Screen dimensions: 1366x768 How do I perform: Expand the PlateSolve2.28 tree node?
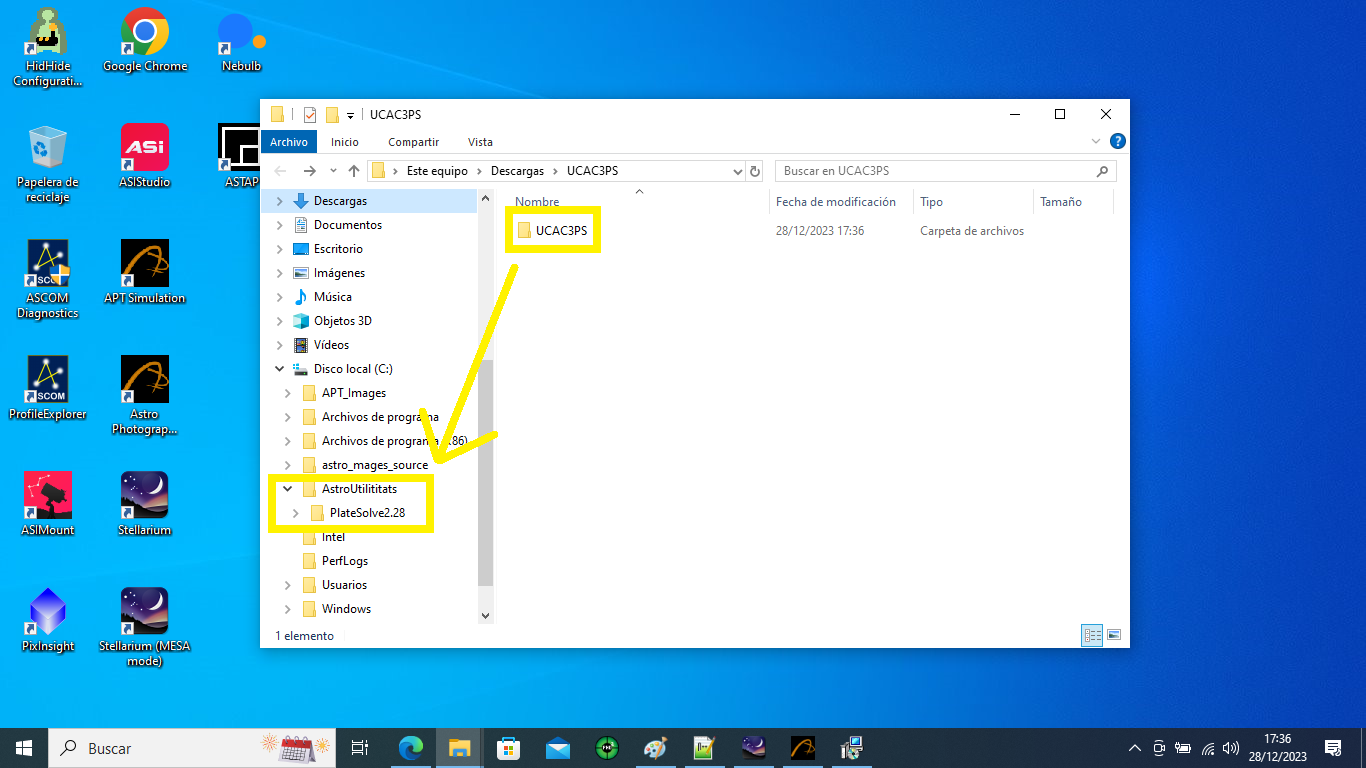(x=295, y=513)
